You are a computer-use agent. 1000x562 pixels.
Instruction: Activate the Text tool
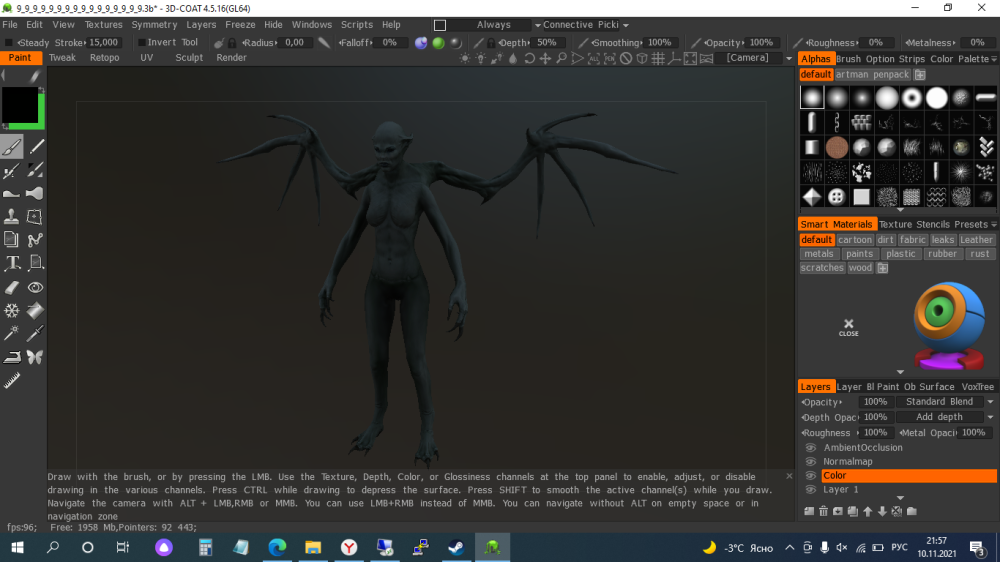(11, 263)
